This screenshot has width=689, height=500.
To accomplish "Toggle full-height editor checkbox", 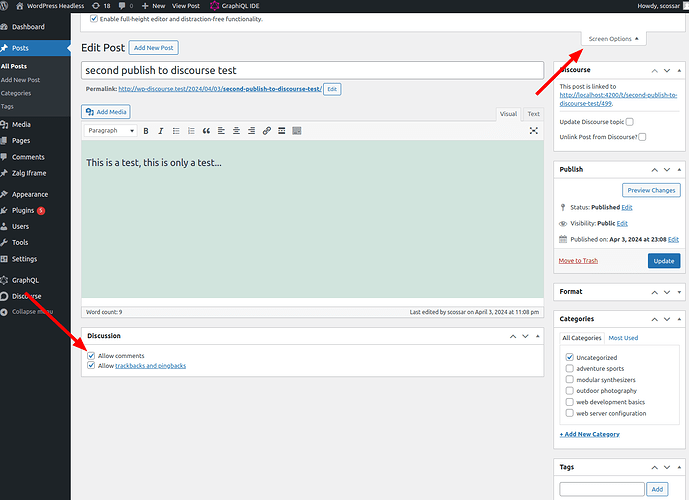I will [x=94, y=19].
